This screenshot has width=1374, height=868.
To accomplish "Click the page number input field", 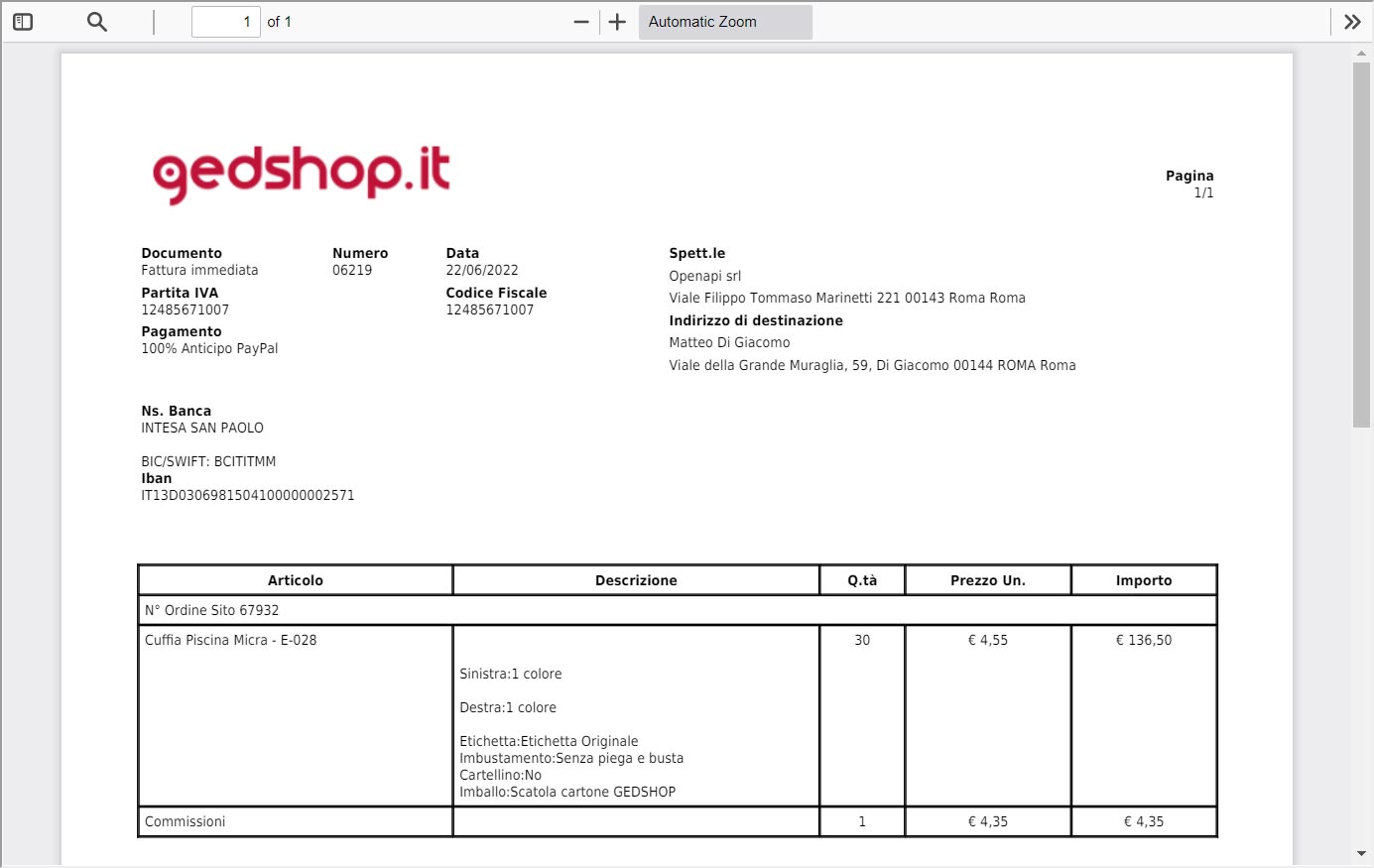I will [x=225, y=22].
